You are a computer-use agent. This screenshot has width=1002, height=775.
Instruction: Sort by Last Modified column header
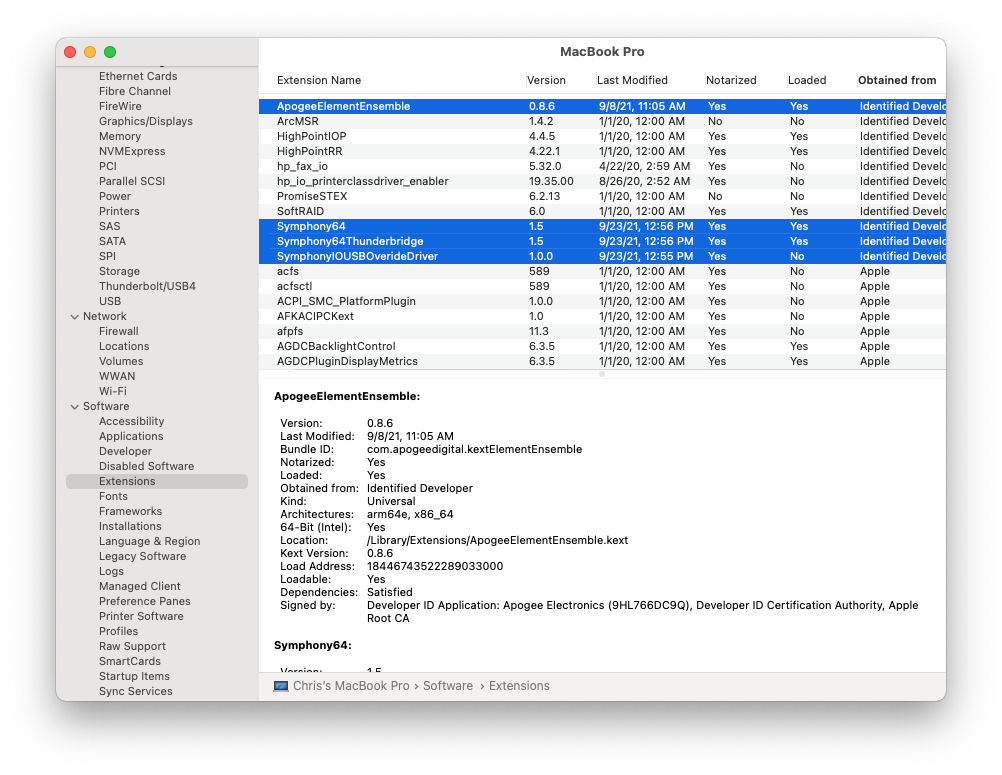coord(632,81)
